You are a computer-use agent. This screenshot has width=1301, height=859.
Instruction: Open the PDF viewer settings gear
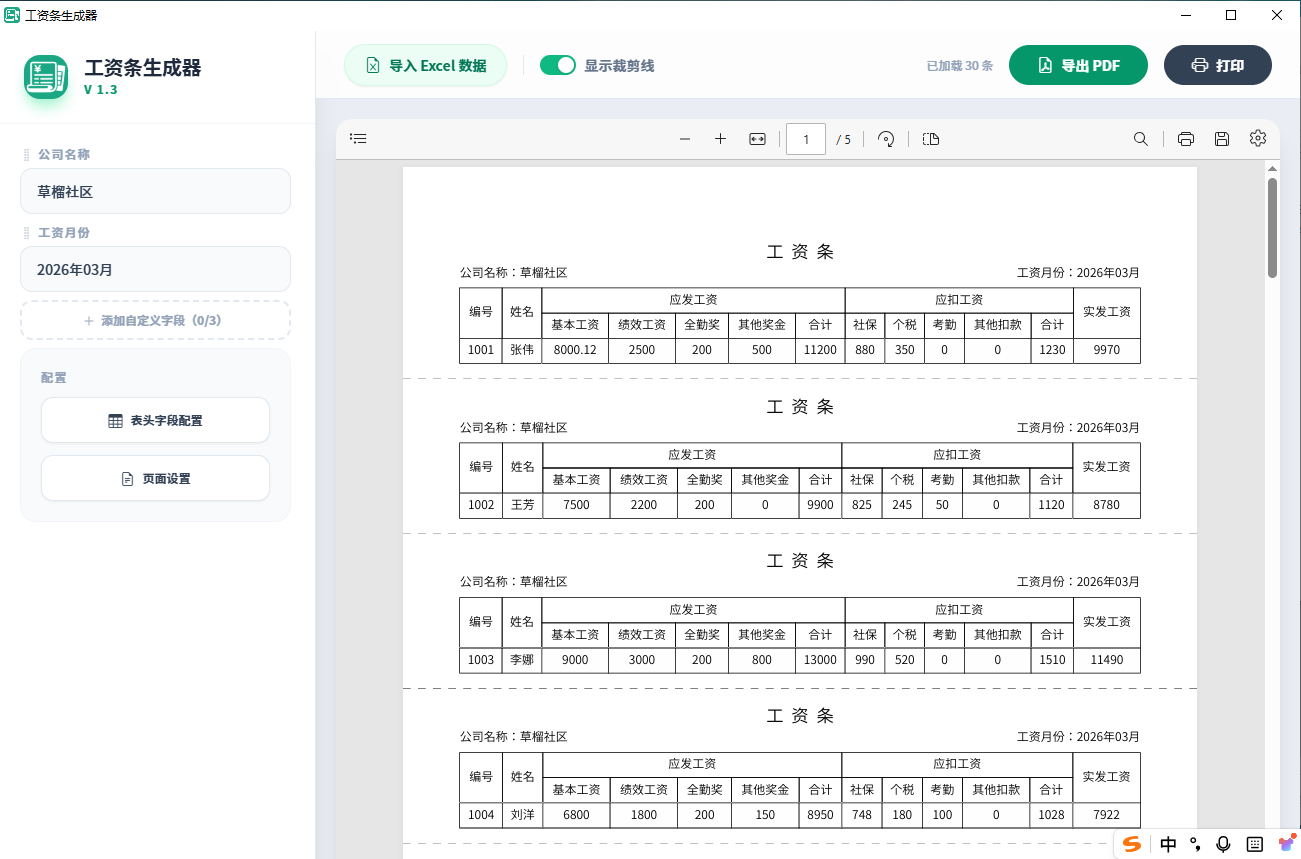[x=1258, y=139]
